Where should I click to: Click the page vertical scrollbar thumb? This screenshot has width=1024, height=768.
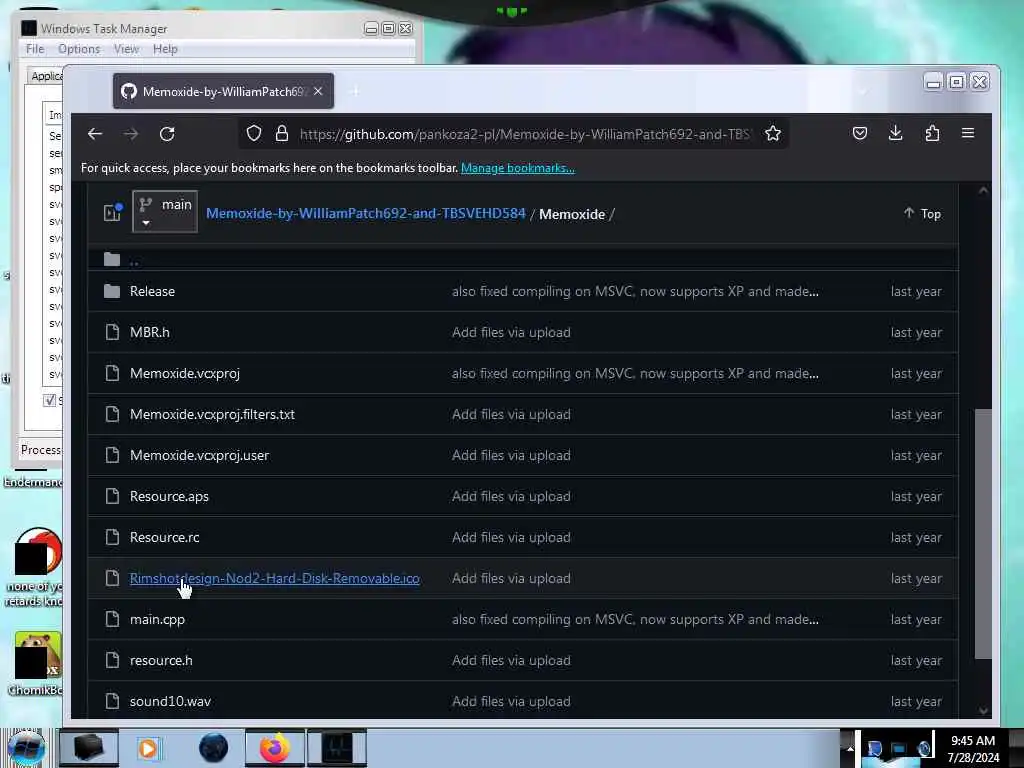point(983,534)
